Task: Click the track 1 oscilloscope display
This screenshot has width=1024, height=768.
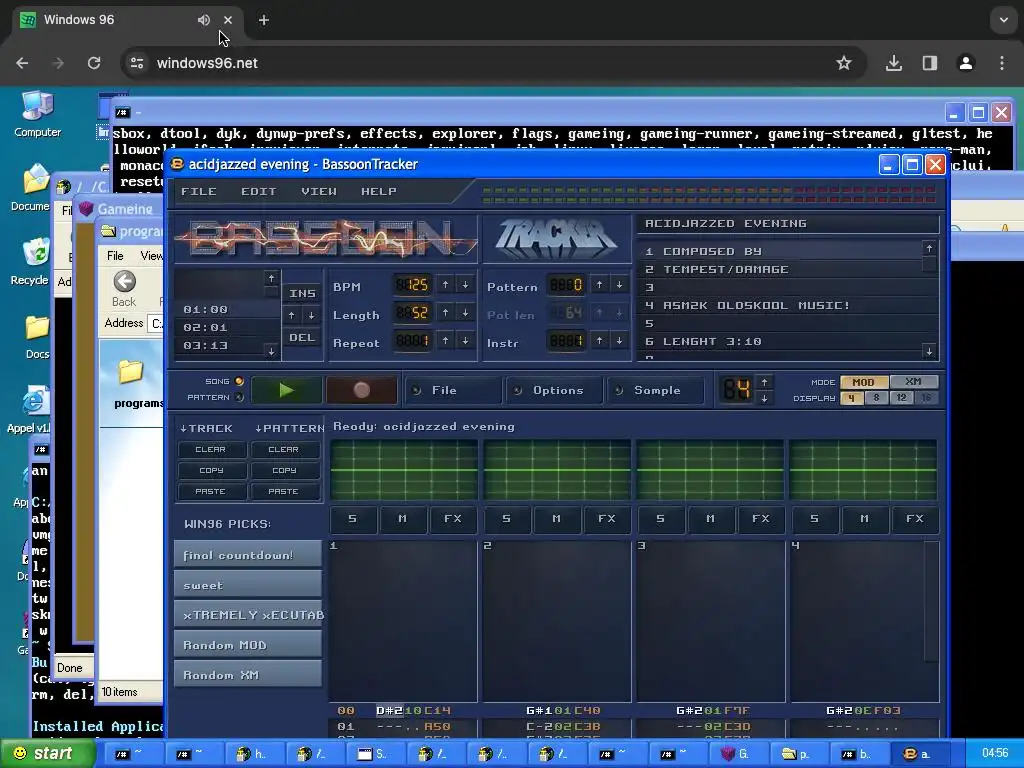Action: (x=404, y=470)
